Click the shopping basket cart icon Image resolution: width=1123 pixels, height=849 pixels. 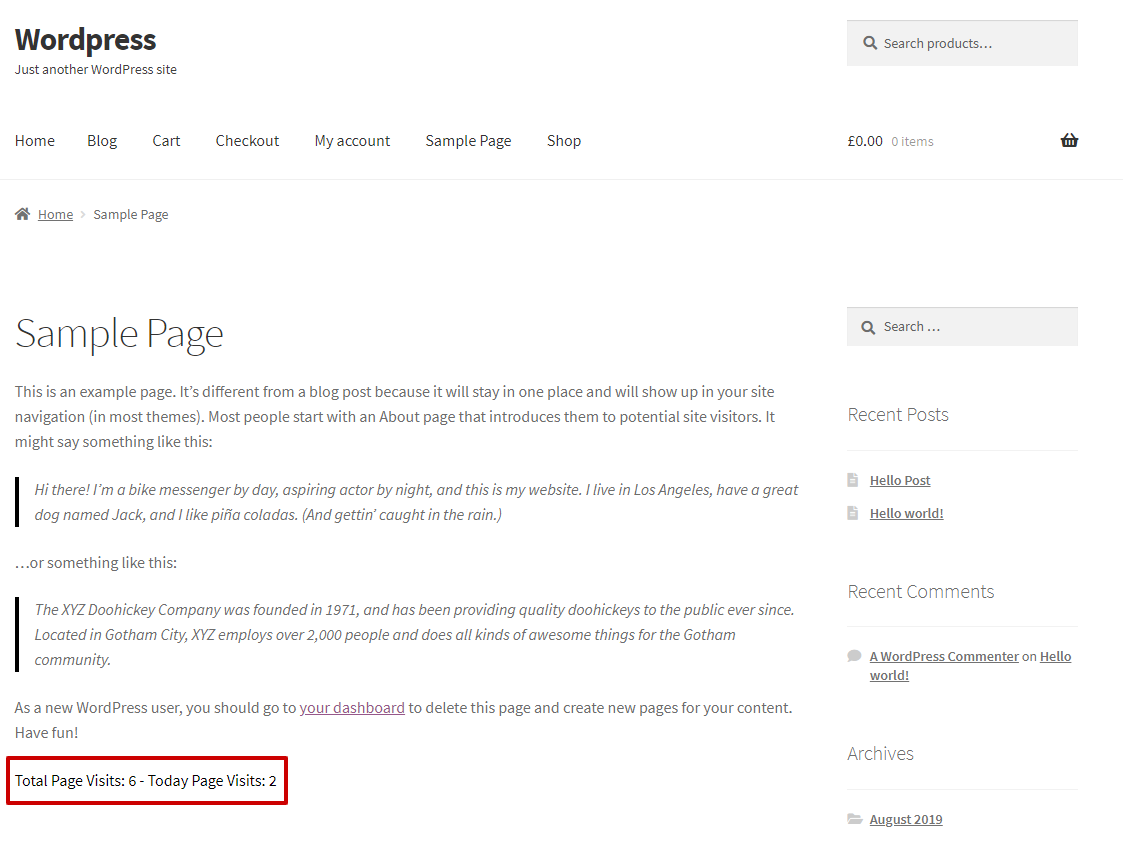click(x=1069, y=141)
